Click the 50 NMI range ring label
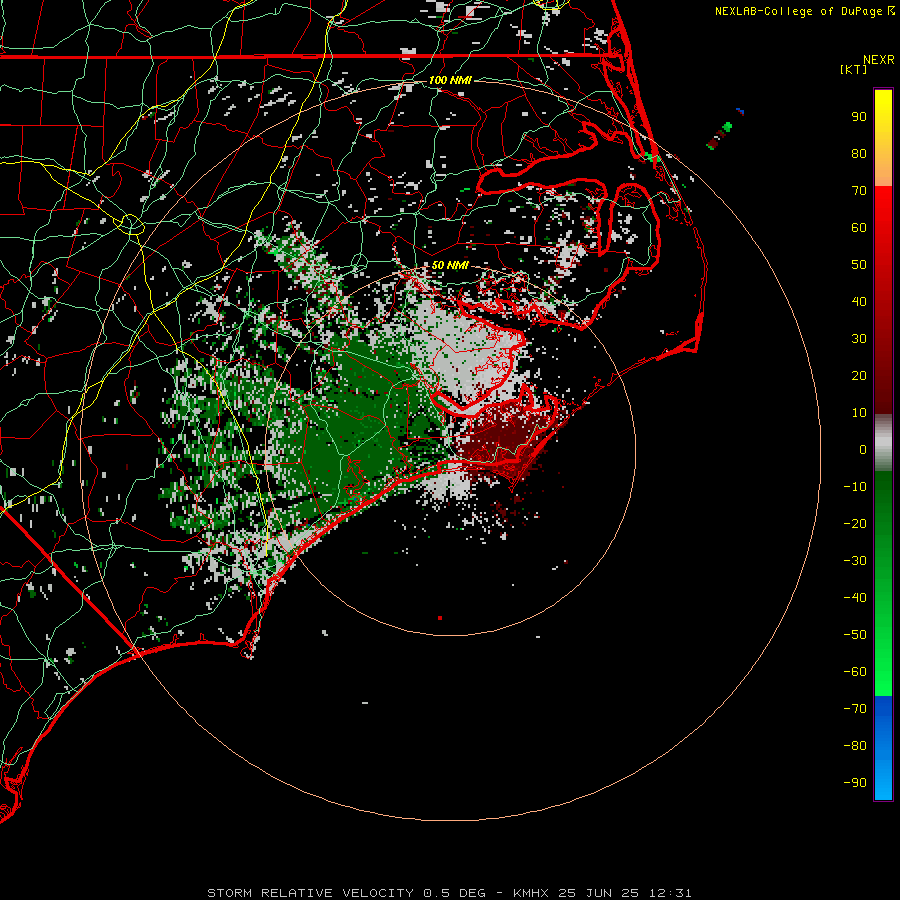The height and width of the screenshot is (900, 900). [450, 265]
